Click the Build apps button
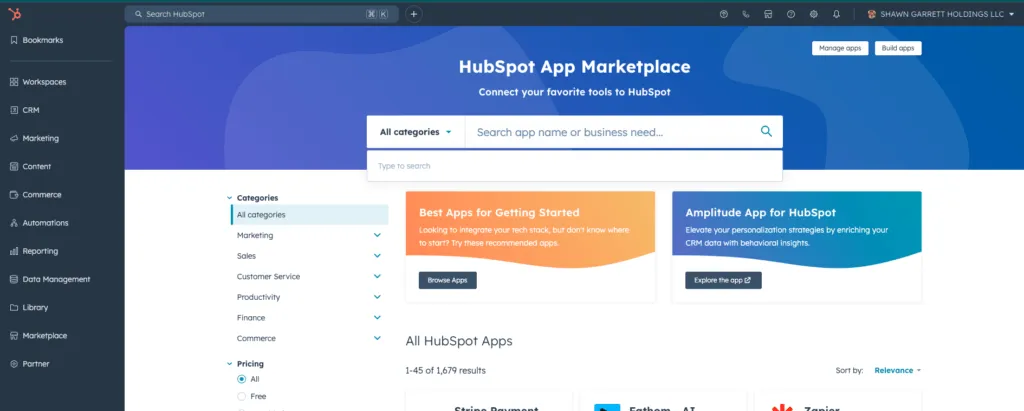This screenshot has height=411, width=1024. [897, 48]
